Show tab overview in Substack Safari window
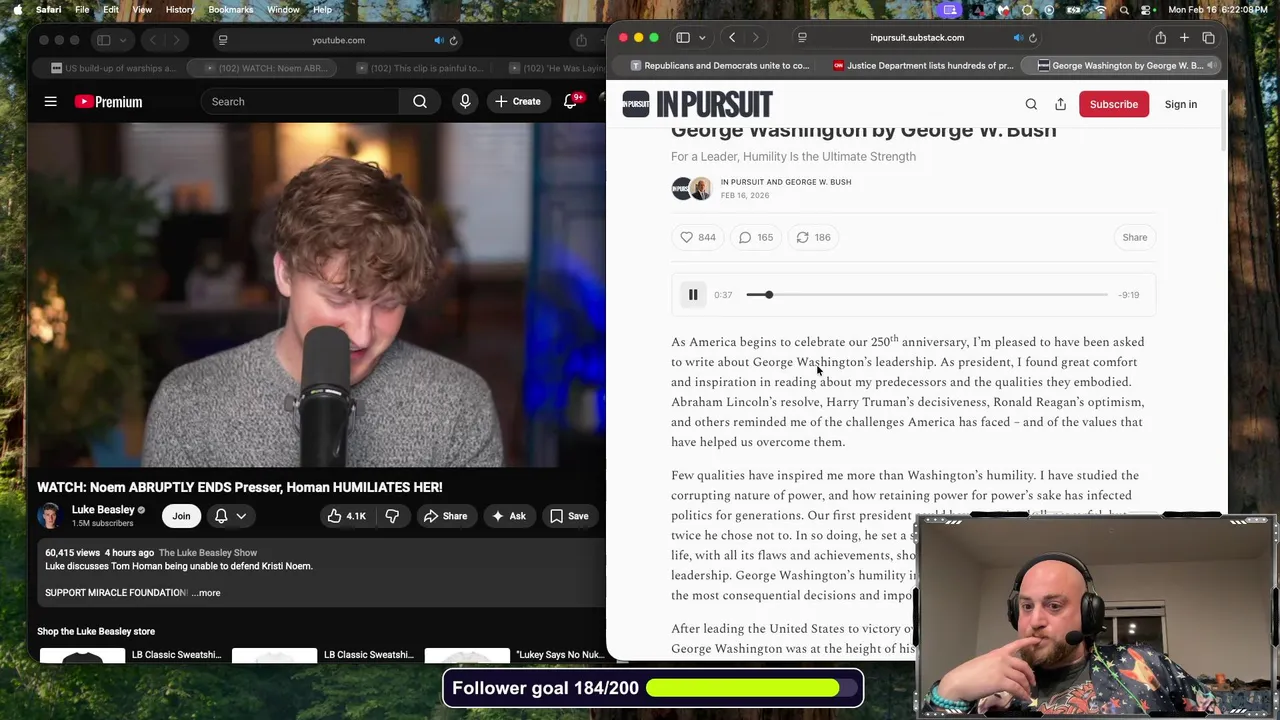Image resolution: width=1280 pixels, height=720 pixels. [x=1208, y=38]
